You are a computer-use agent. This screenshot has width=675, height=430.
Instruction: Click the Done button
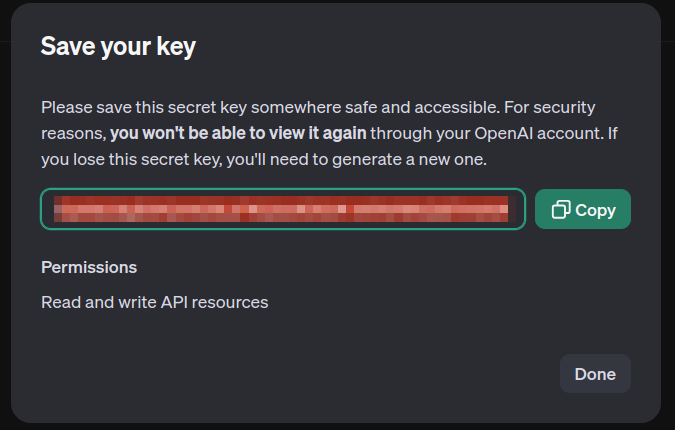coord(595,374)
